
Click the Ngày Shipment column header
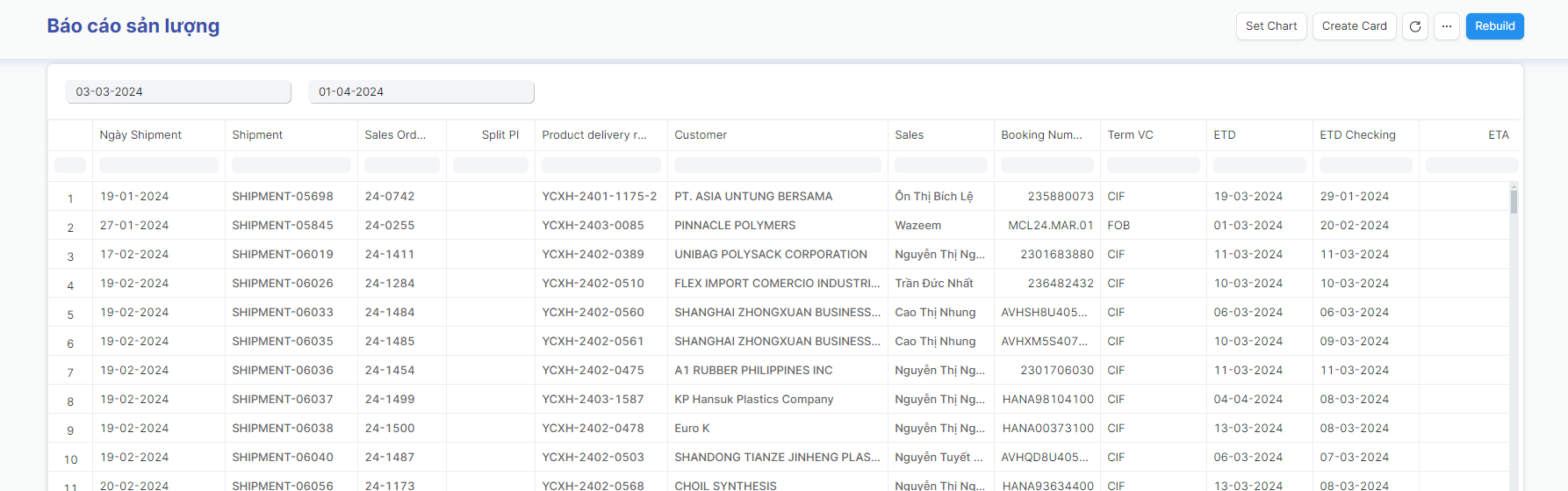pyautogui.click(x=140, y=135)
